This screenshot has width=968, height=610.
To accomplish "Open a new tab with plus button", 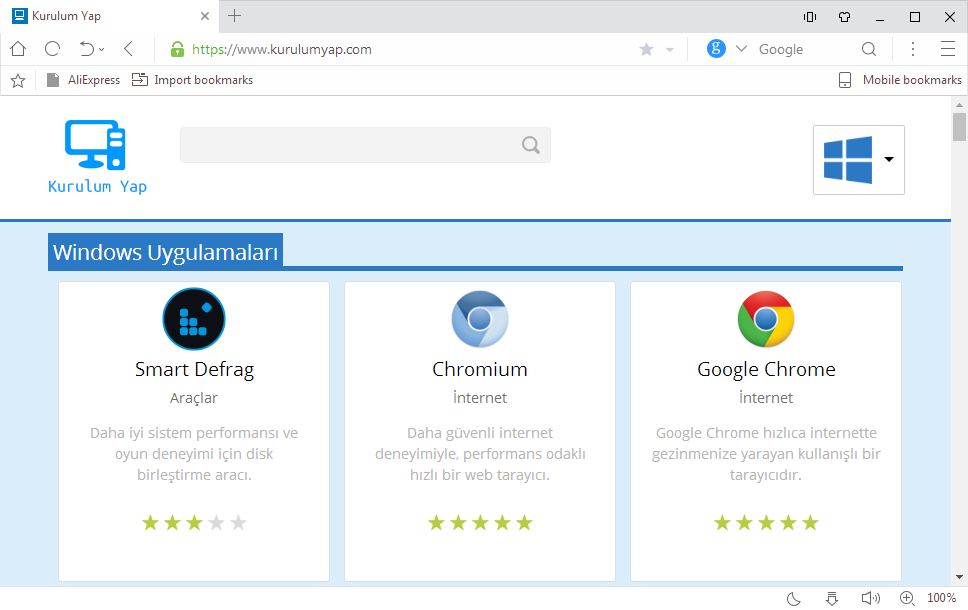I will pyautogui.click(x=235, y=16).
